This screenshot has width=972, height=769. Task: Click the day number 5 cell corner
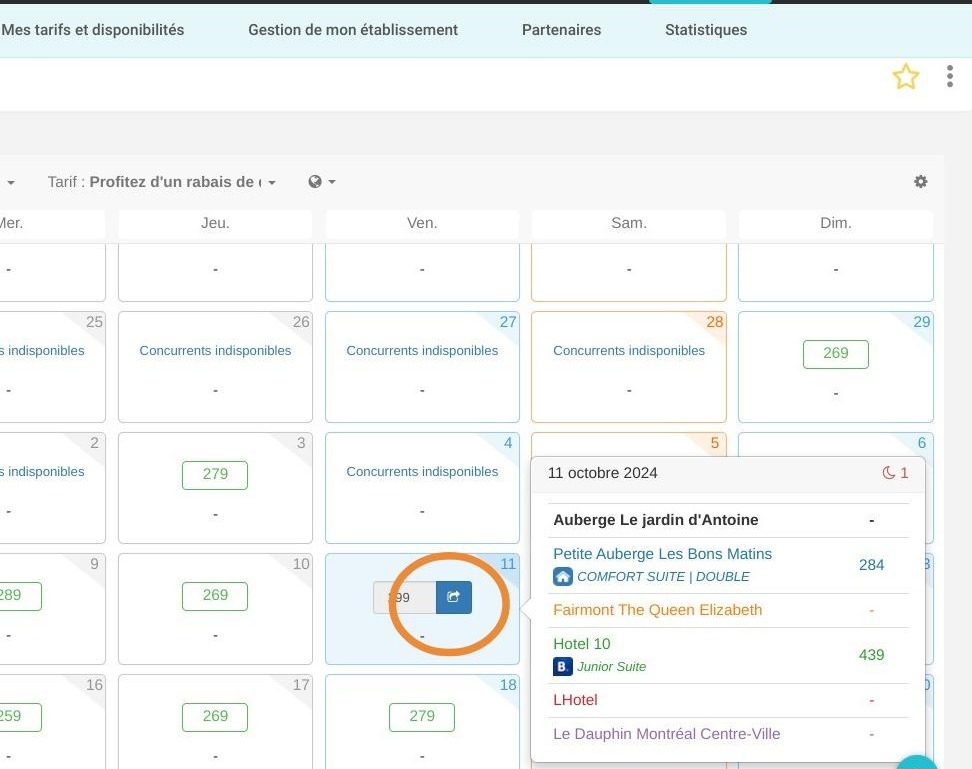click(714, 443)
